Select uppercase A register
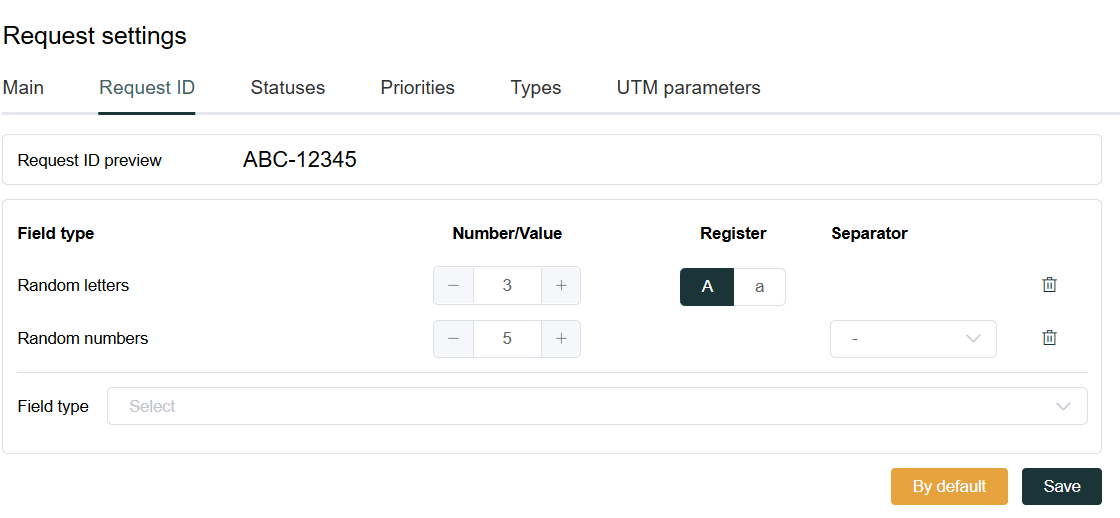 (707, 287)
